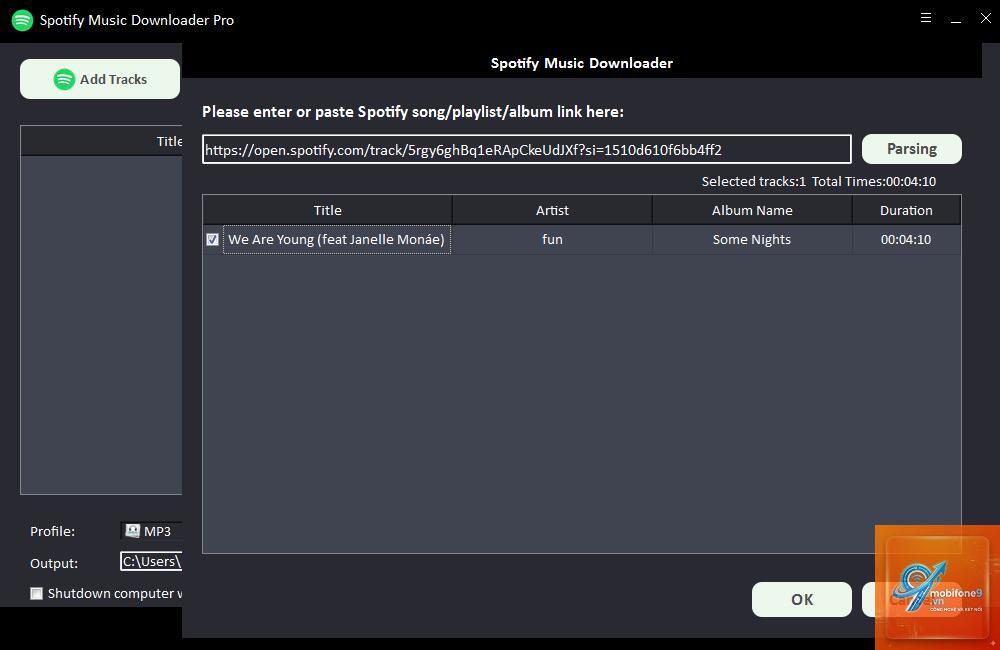1000x650 pixels.
Task: Close the Spotify Music Downloader Pro window
Action: [x=985, y=18]
